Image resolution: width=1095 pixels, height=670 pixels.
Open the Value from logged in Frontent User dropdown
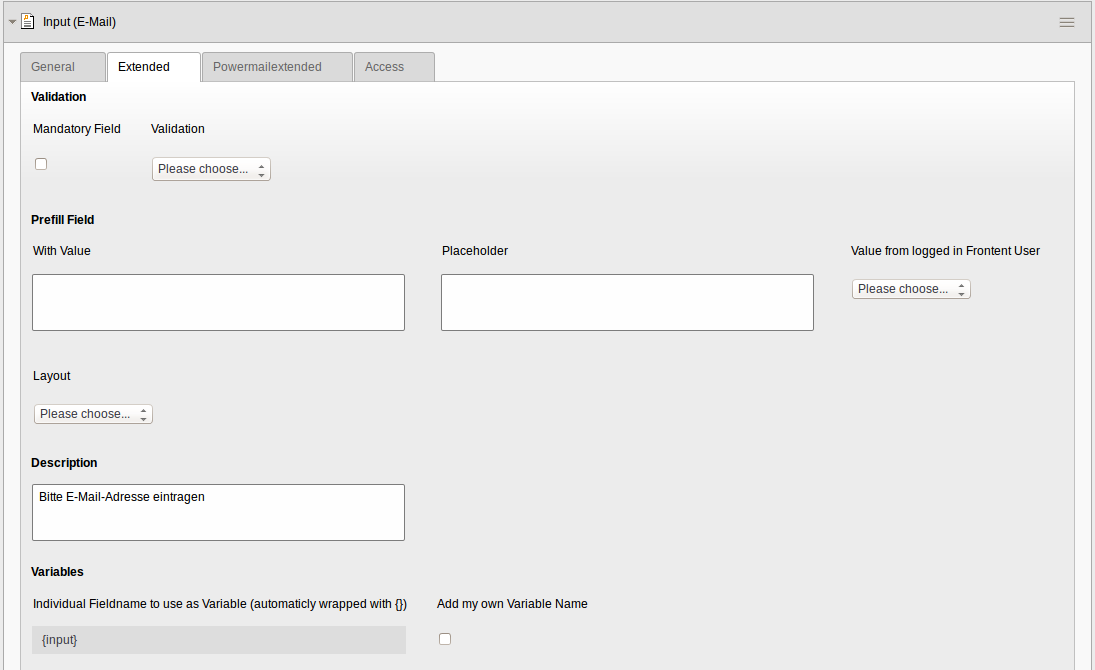[911, 289]
